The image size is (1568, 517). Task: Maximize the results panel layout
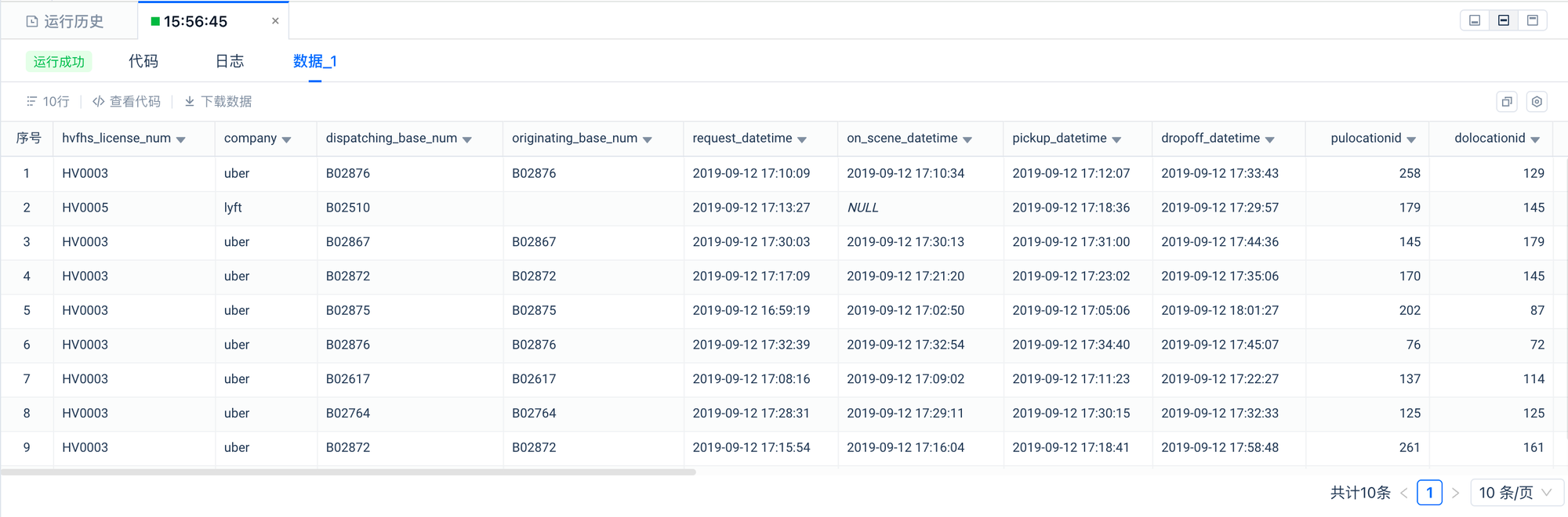1532,20
